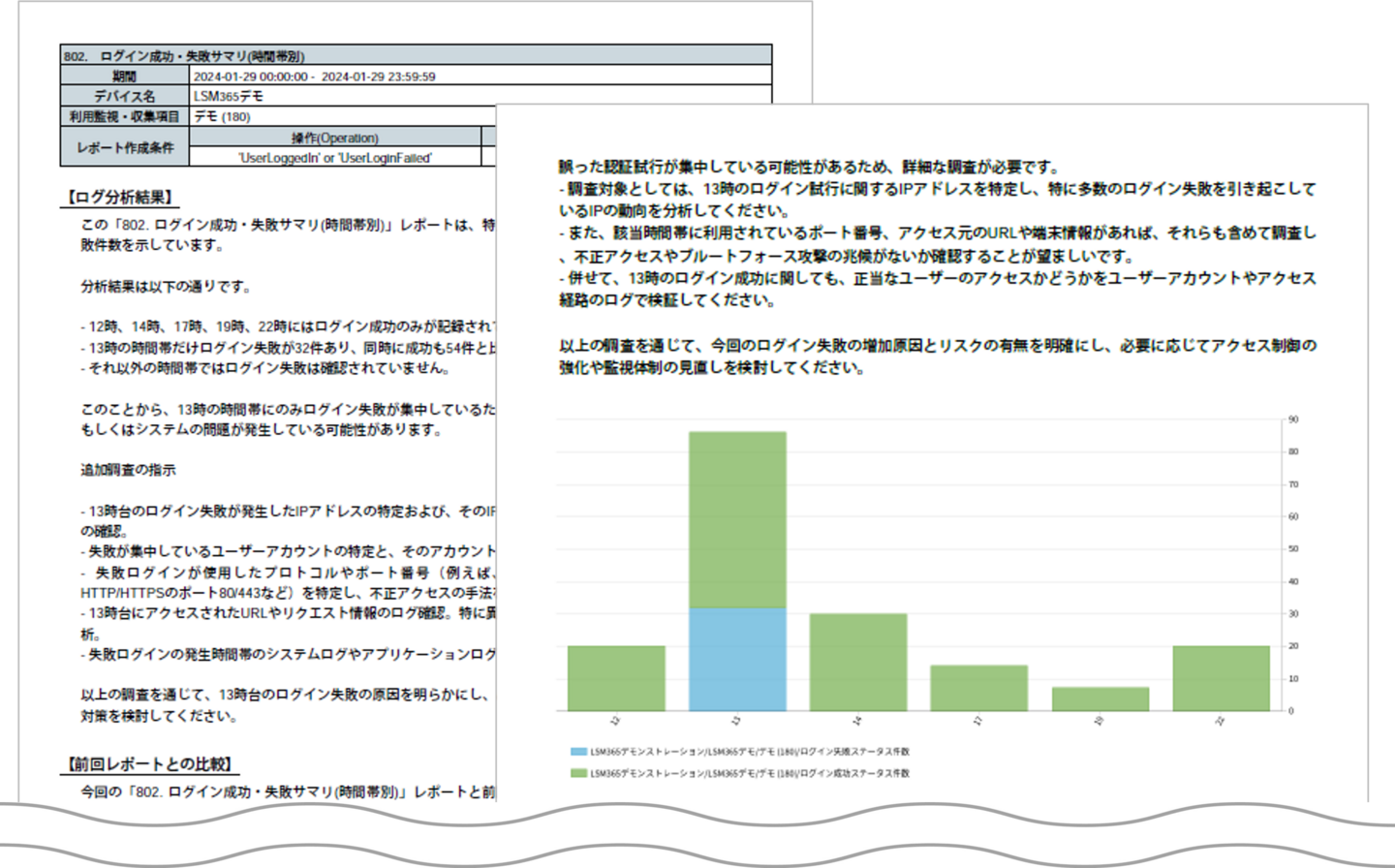
Task: Select the blue failure segment of the 13時 bar
Action: click(737, 659)
